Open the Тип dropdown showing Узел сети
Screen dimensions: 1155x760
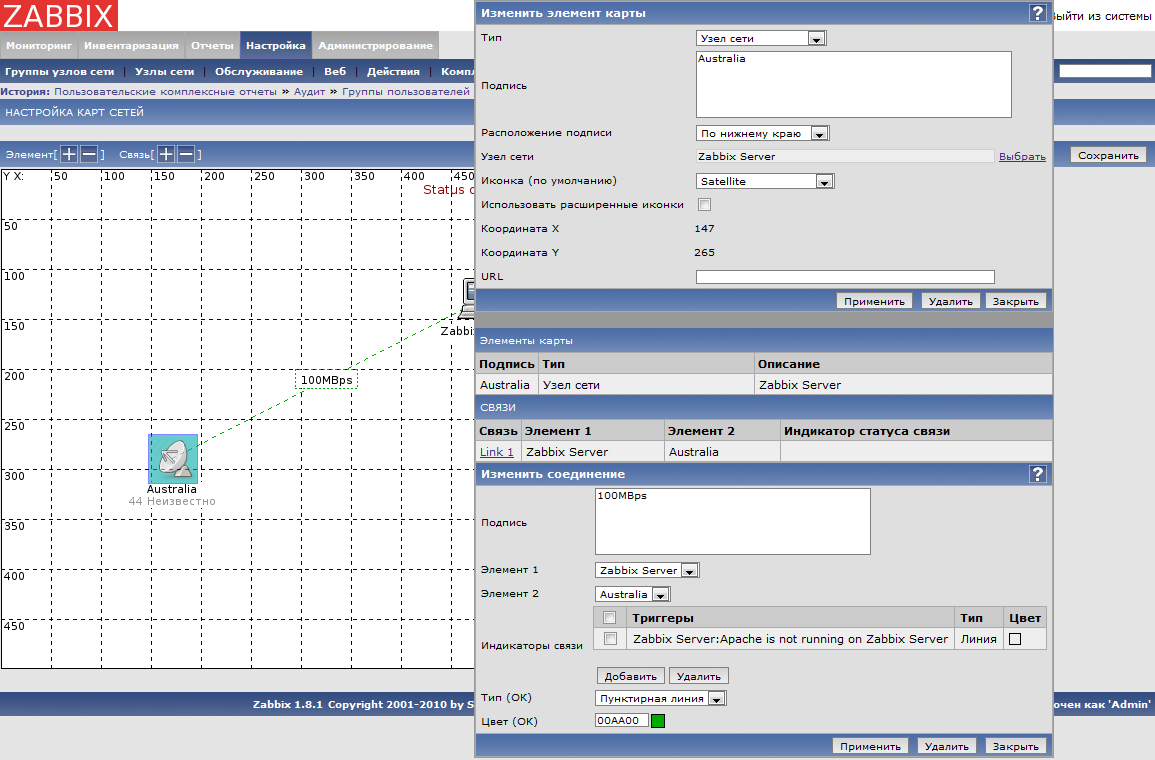761,38
